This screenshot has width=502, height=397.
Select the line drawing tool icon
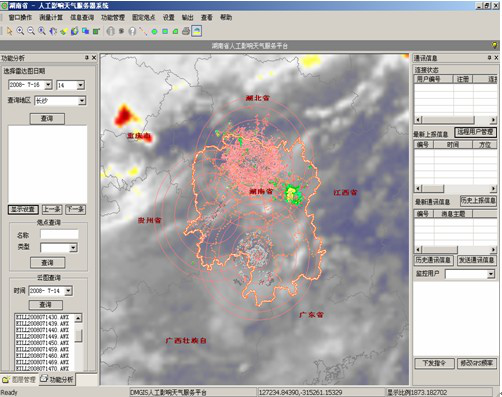(143, 31)
